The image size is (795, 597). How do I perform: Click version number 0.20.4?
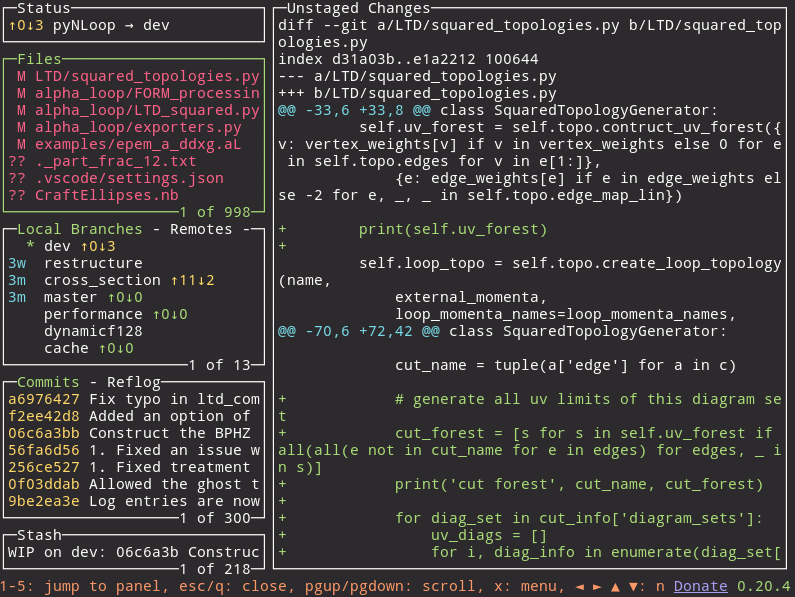coord(763,586)
